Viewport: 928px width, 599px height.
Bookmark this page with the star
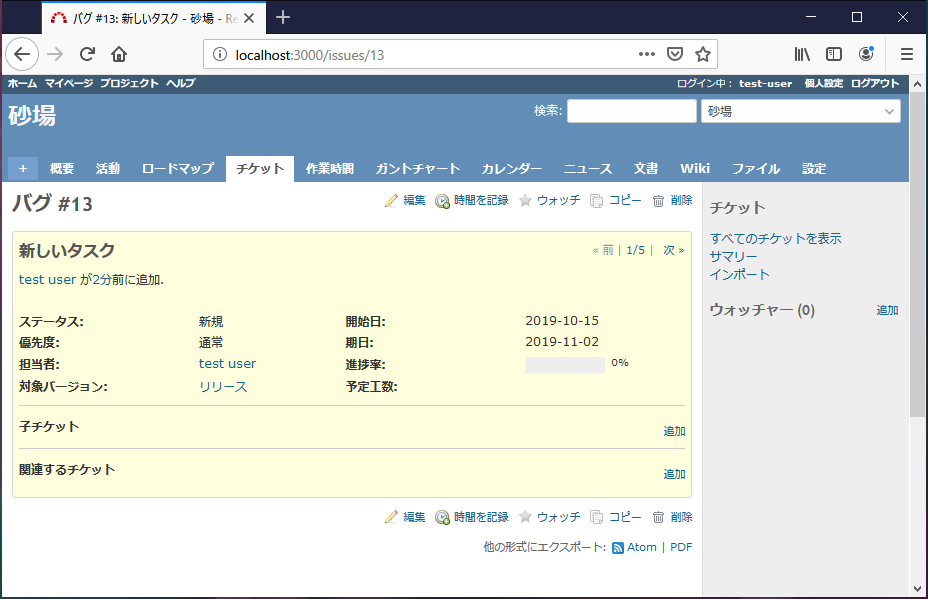(703, 54)
